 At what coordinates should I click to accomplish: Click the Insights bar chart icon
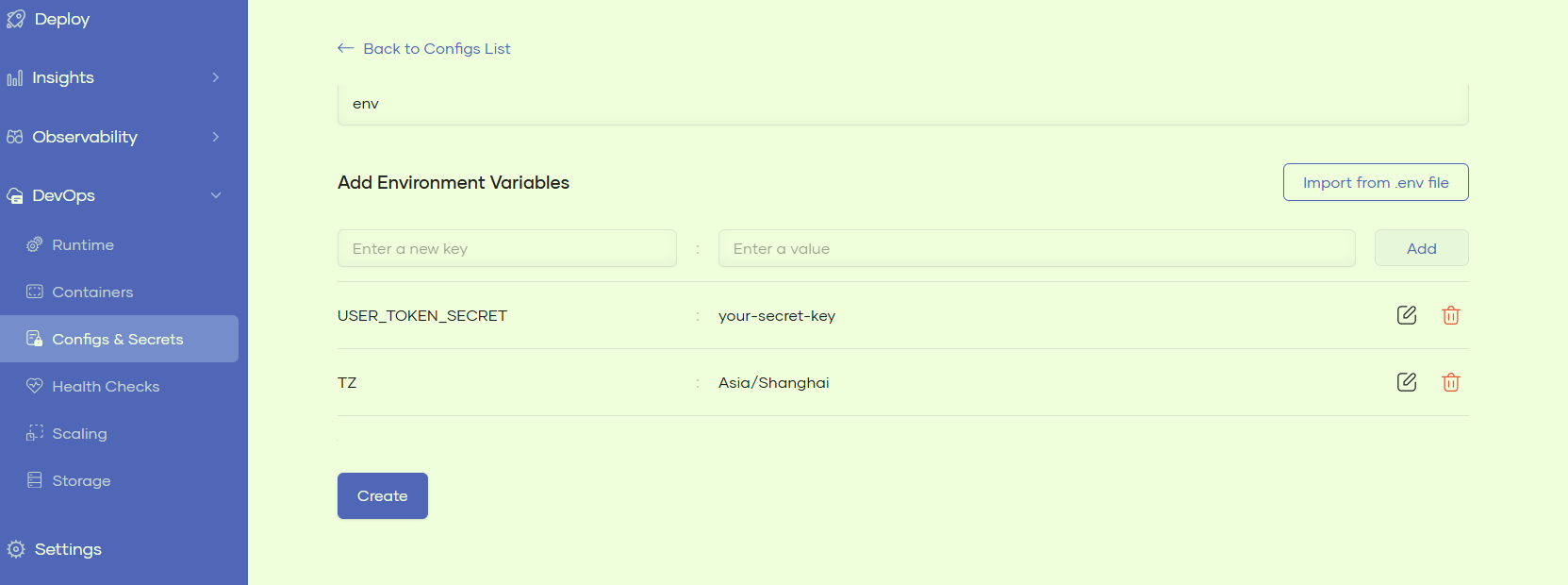click(15, 78)
